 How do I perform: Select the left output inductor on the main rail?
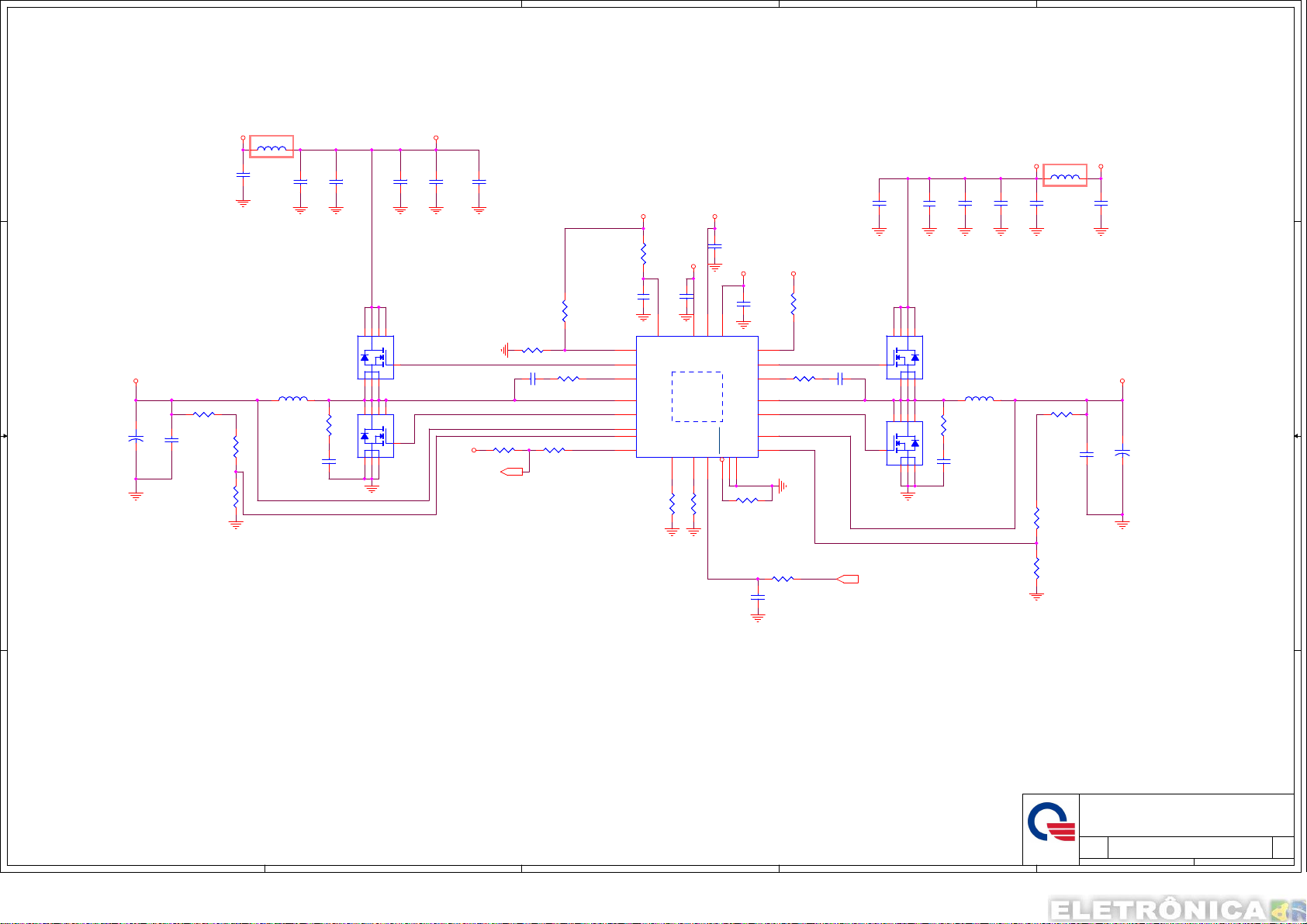click(292, 399)
